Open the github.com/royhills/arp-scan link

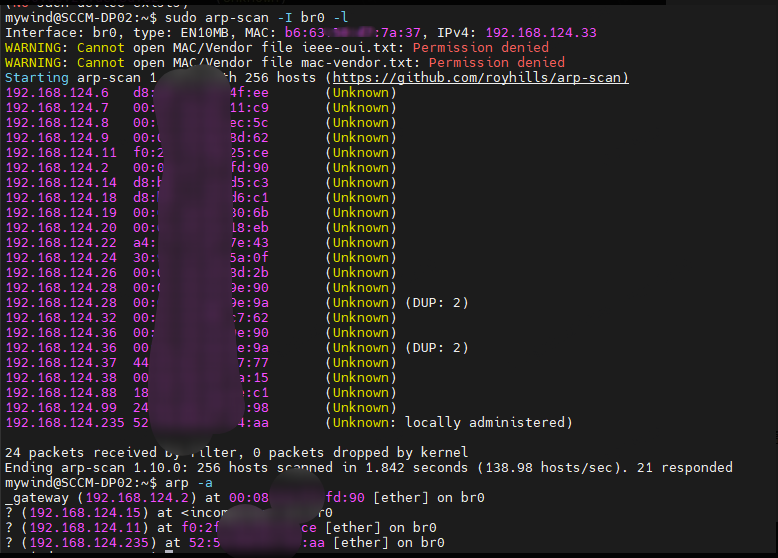(481, 78)
